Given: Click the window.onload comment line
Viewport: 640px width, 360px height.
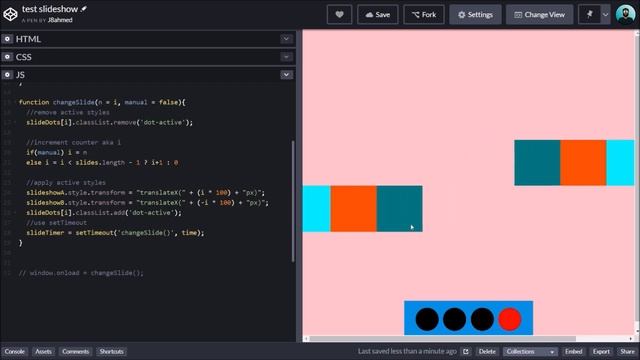Looking at the screenshot, I should tap(81, 273).
